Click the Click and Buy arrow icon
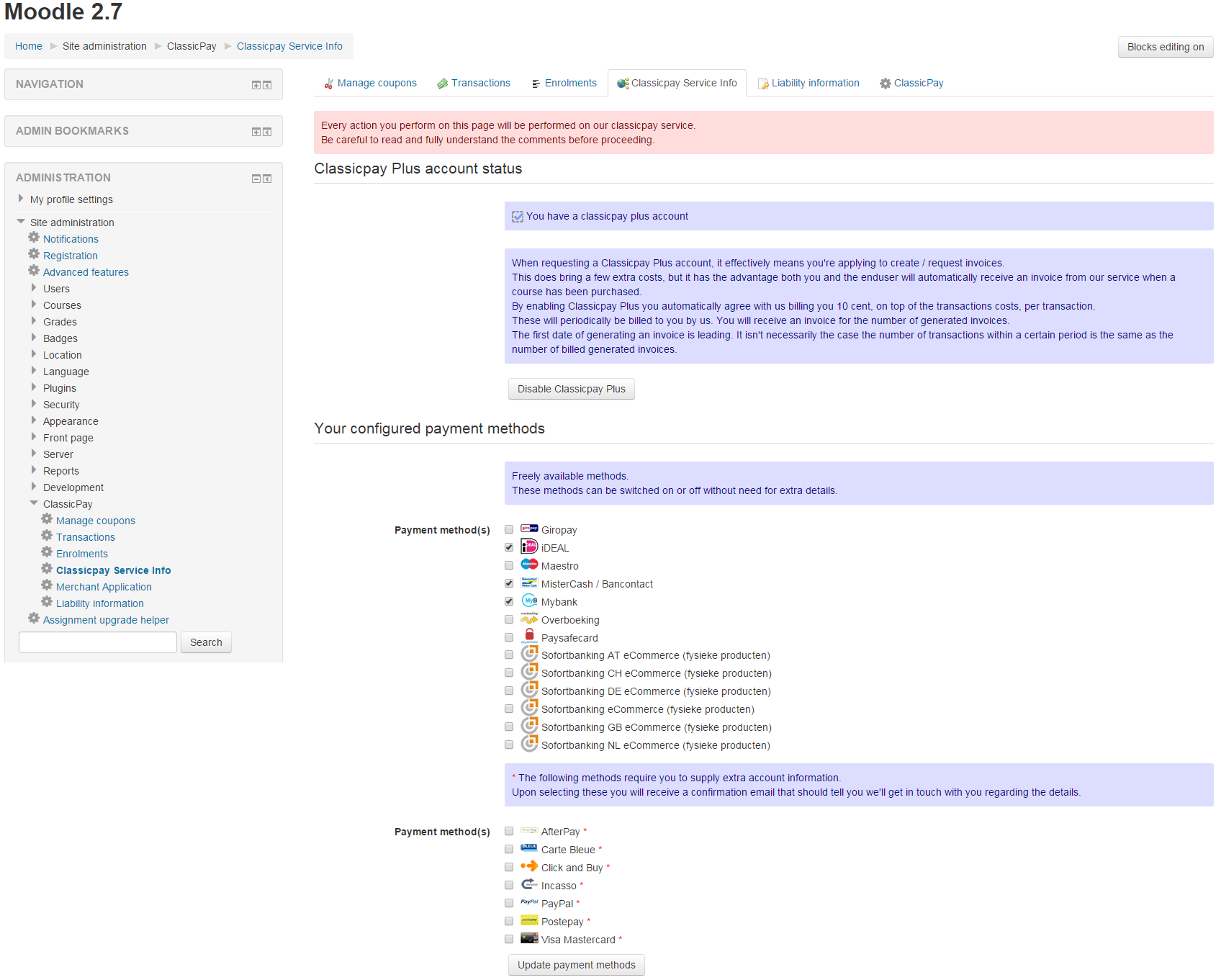 529,866
